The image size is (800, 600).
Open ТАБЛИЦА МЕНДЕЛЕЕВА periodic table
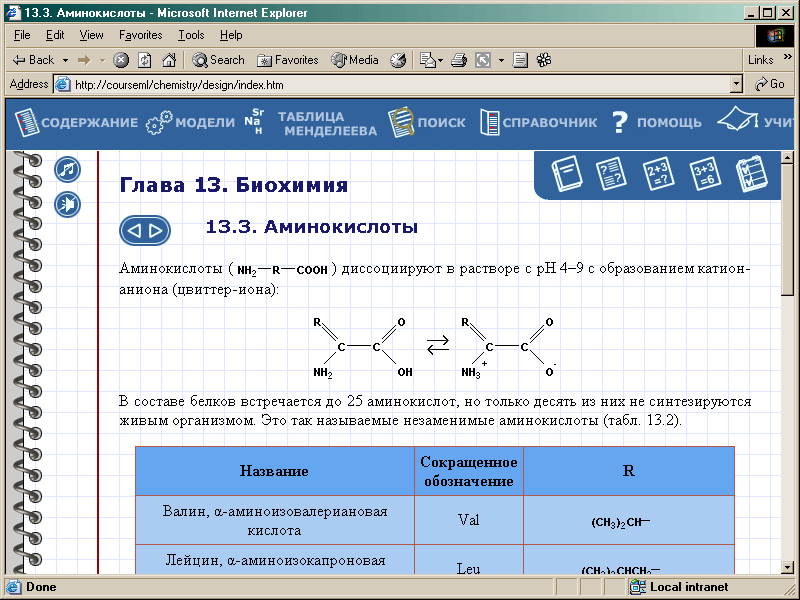point(310,122)
